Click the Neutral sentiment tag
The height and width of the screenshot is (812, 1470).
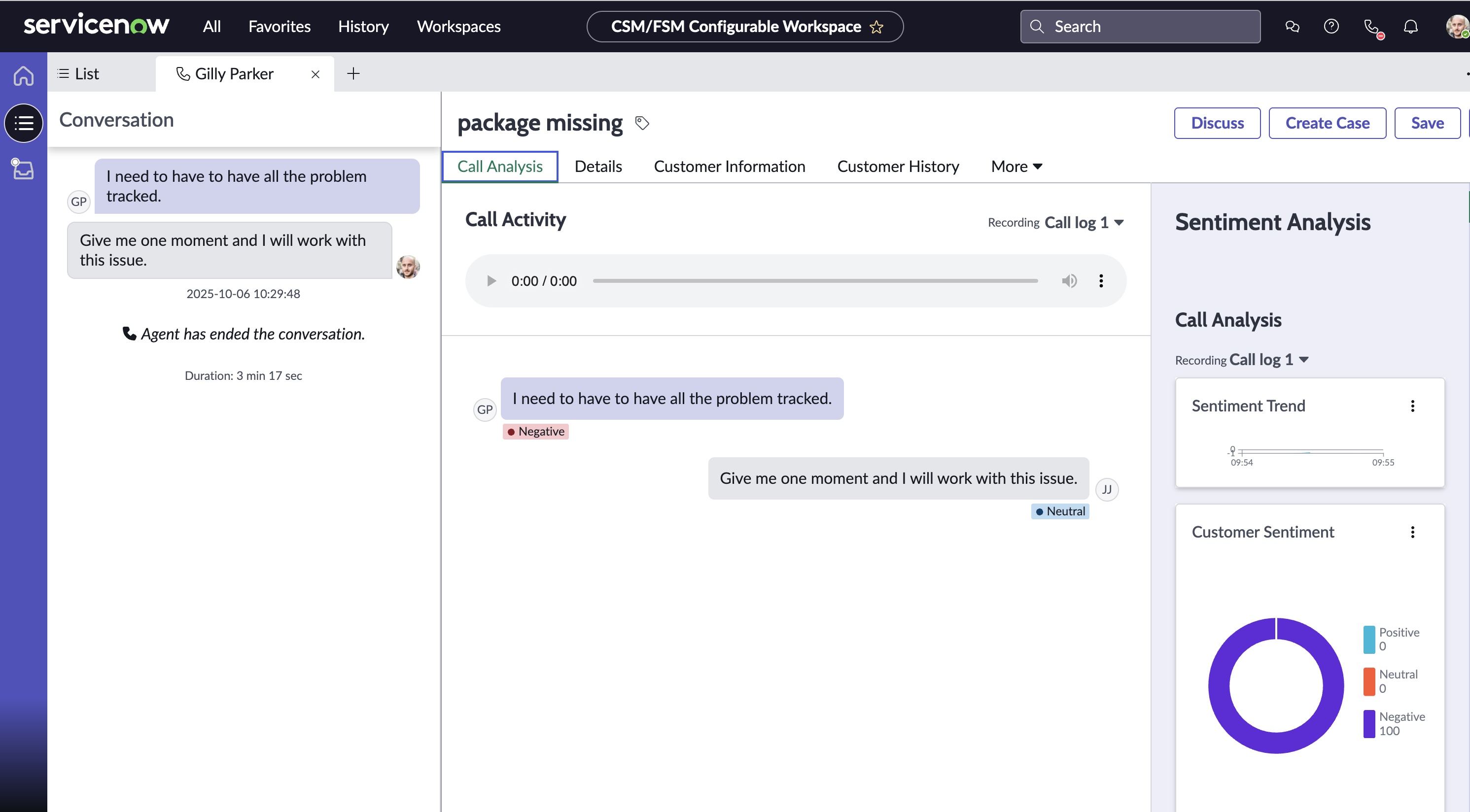point(1060,511)
